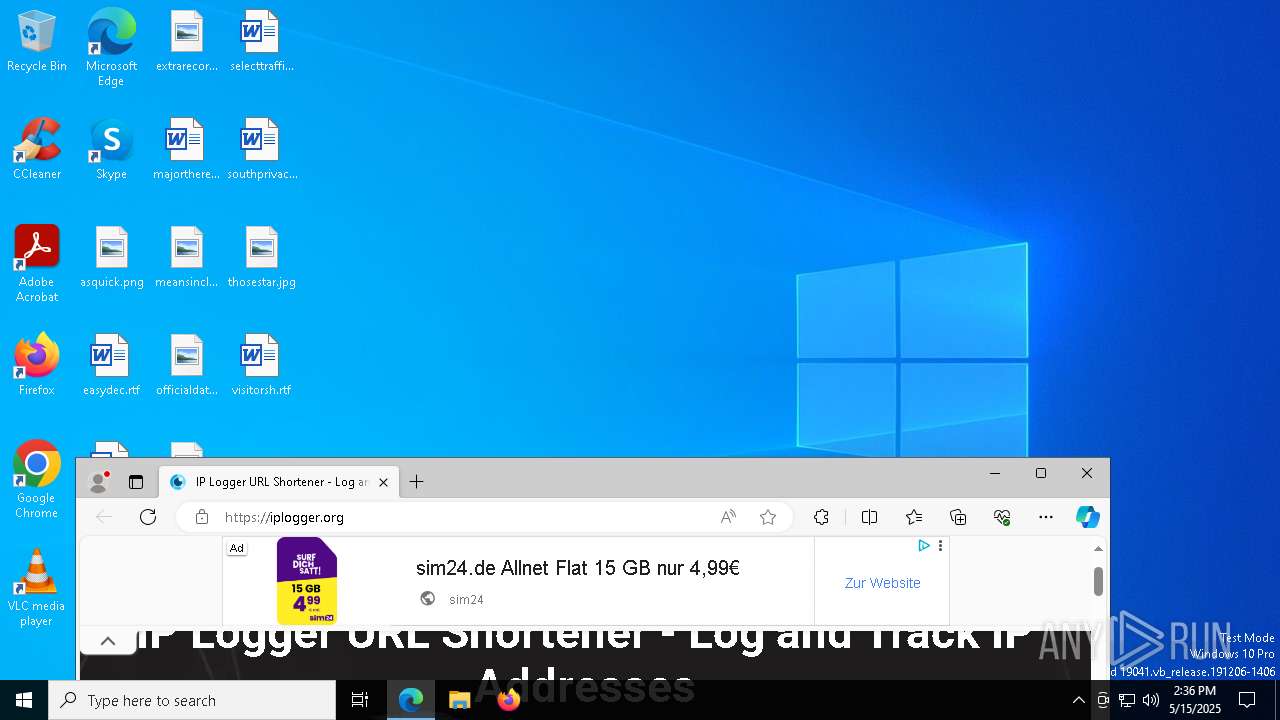Screen dimensions: 1280x720
Task: Toggle Split screen icon in Edge
Action: 869,517
